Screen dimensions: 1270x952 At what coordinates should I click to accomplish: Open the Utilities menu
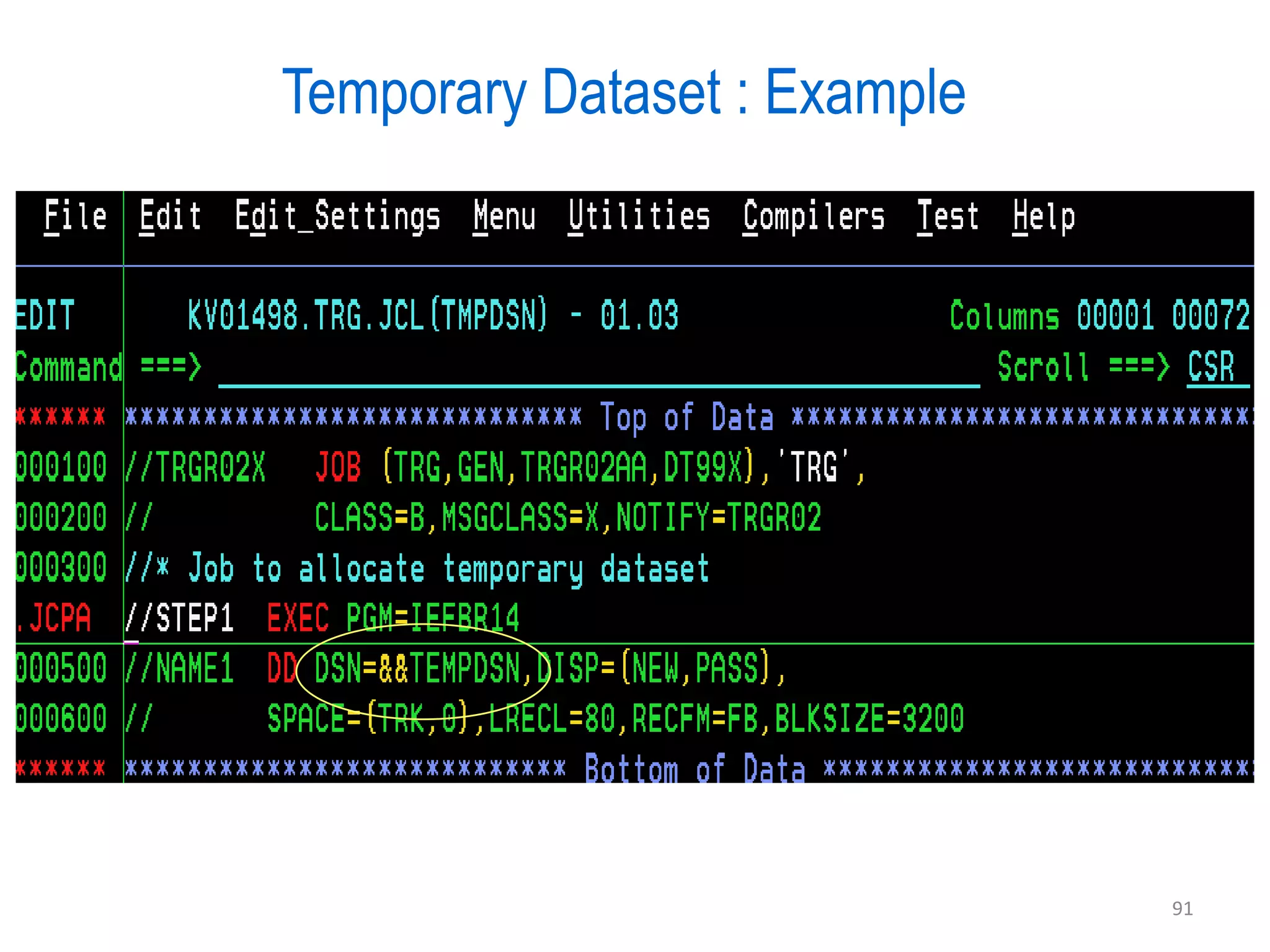click(x=639, y=216)
